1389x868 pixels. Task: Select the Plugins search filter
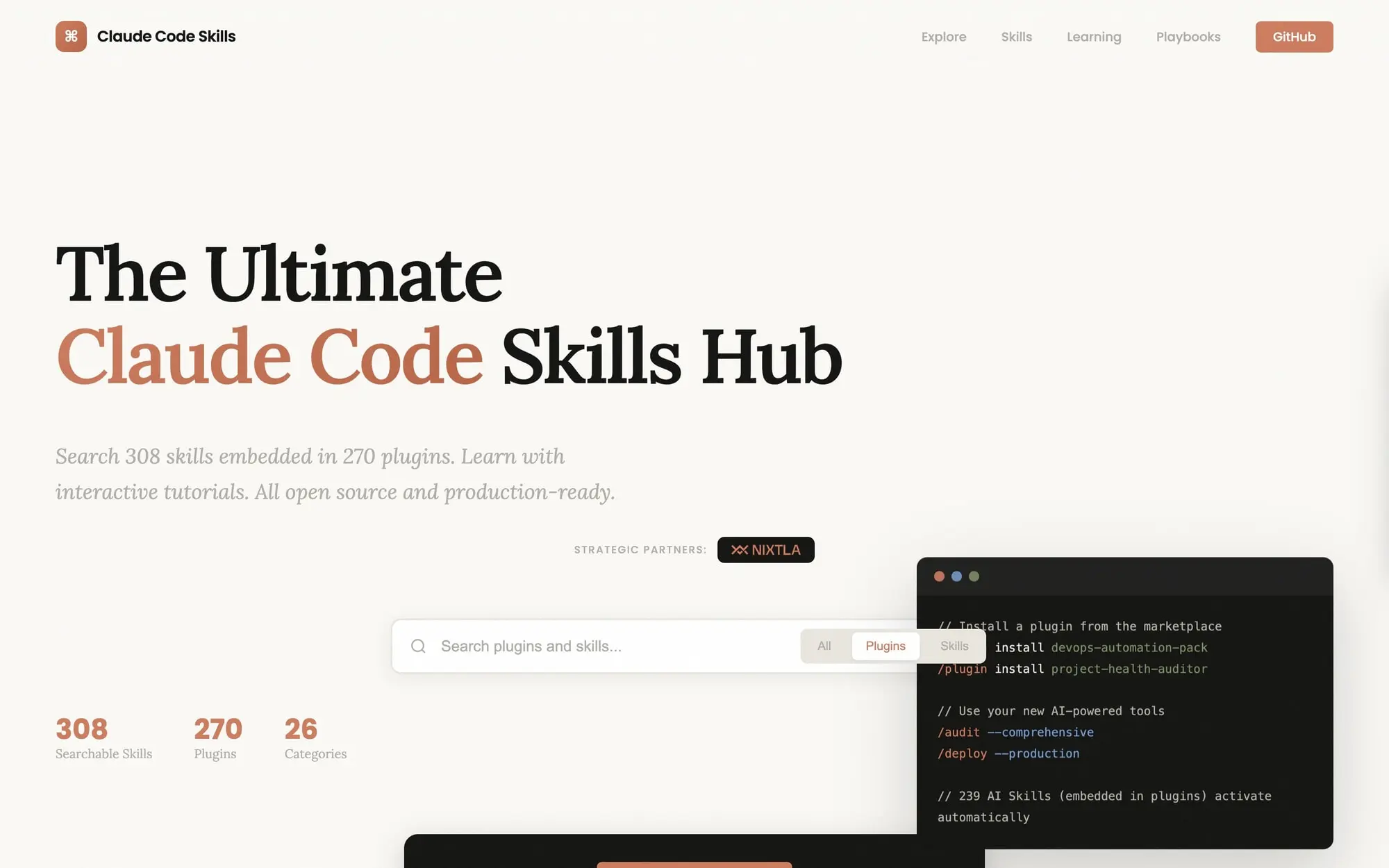pyautogui.click(x=885, y=646)
